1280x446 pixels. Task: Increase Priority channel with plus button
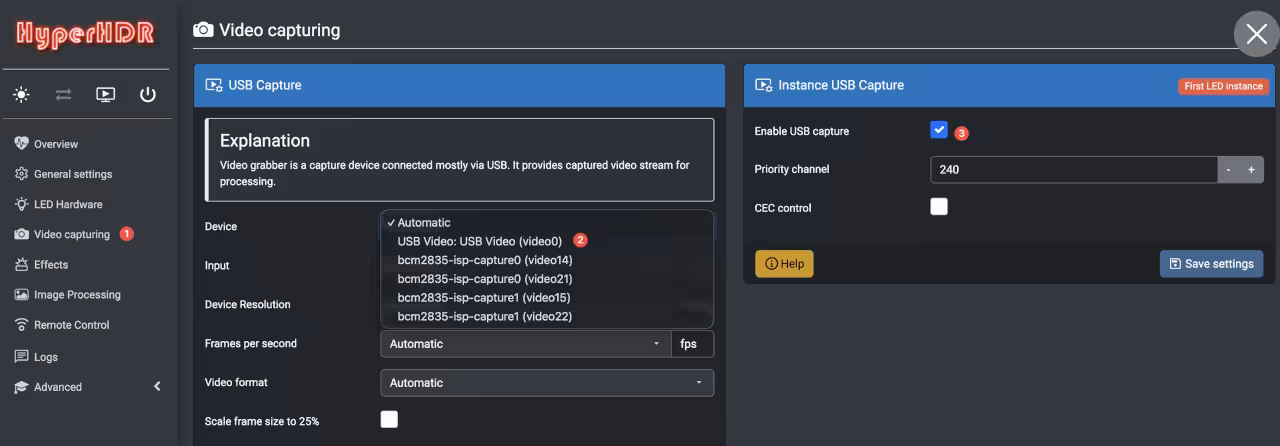tap(1252, 169)
